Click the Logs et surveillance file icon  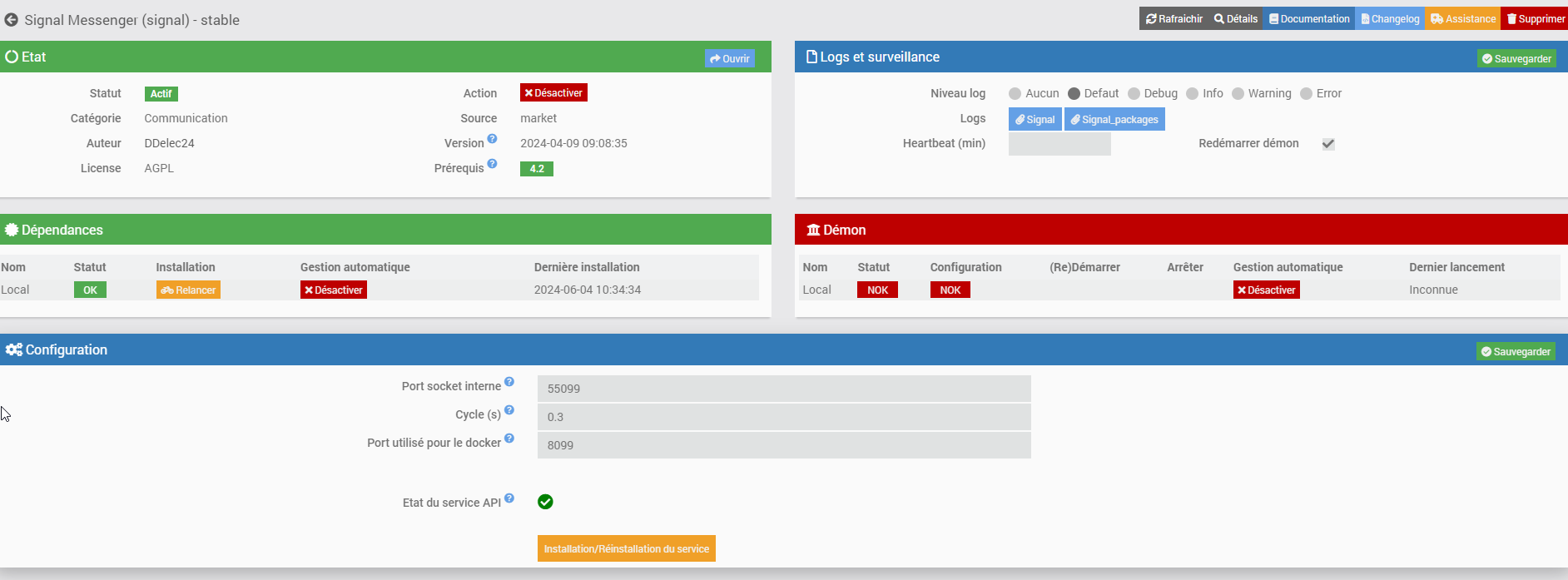click(x=811, y=57)
